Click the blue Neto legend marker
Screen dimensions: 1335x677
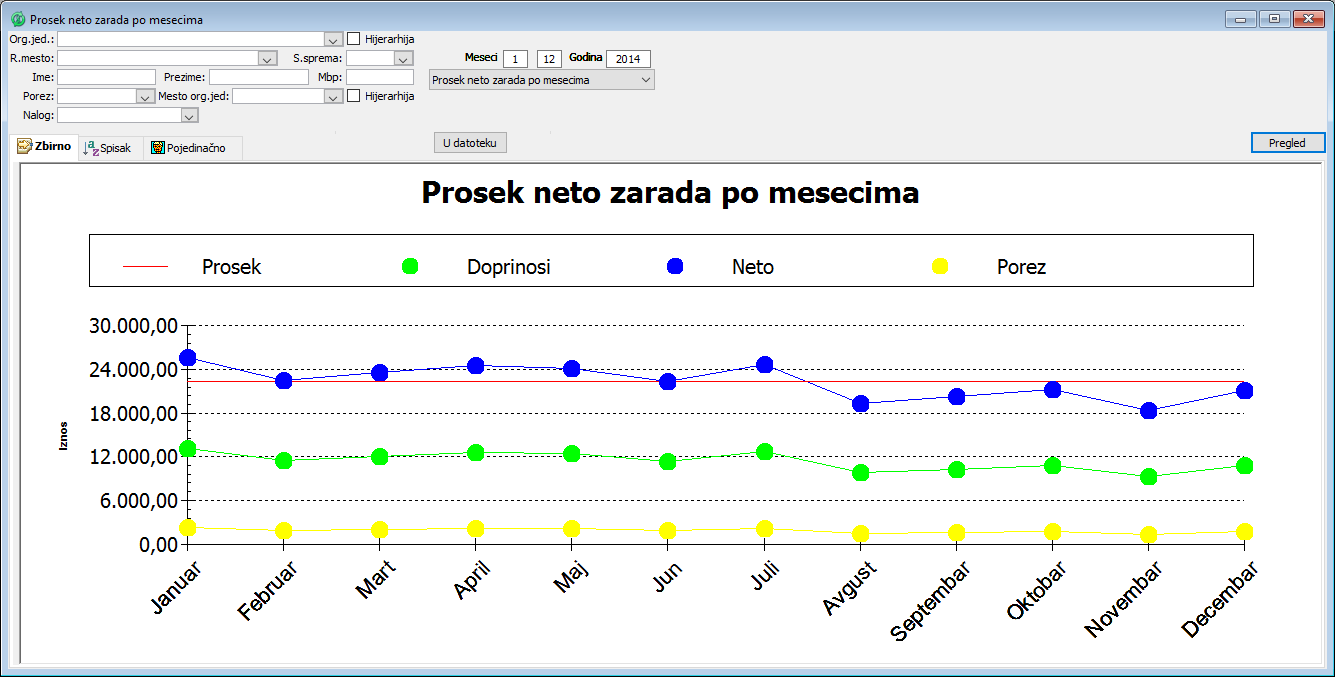click(674, 266)
